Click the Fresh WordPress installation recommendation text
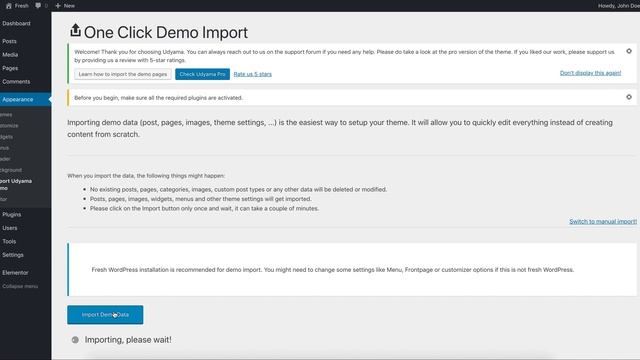This screenshot has height=360, width=640. tap(333, 270)
